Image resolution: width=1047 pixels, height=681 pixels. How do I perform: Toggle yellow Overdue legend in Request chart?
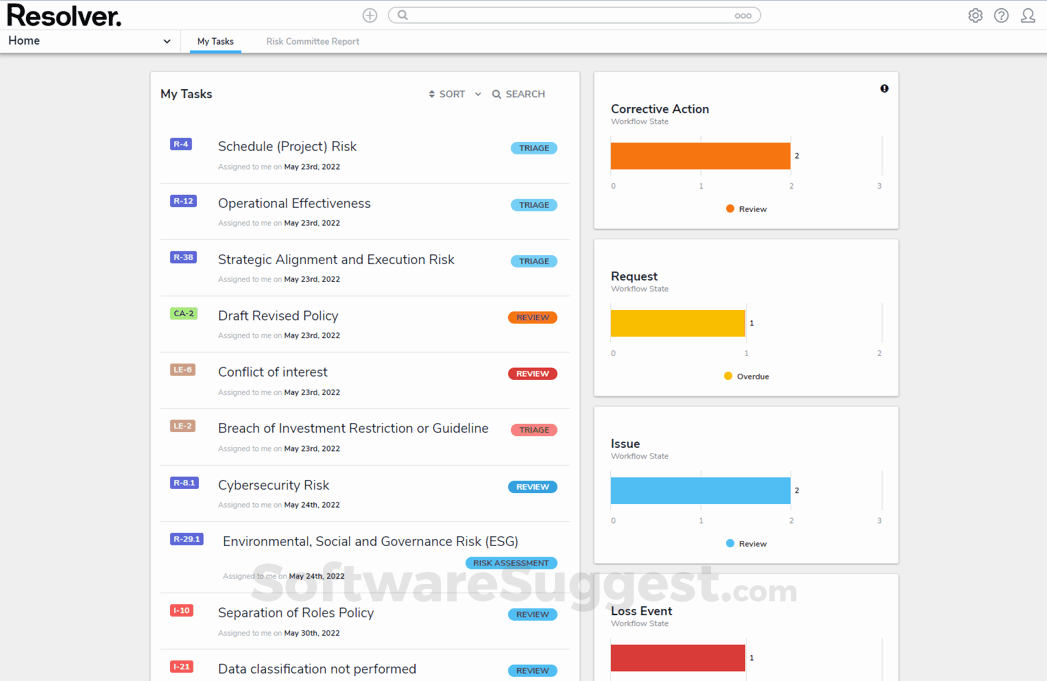[x=747, y=377]
